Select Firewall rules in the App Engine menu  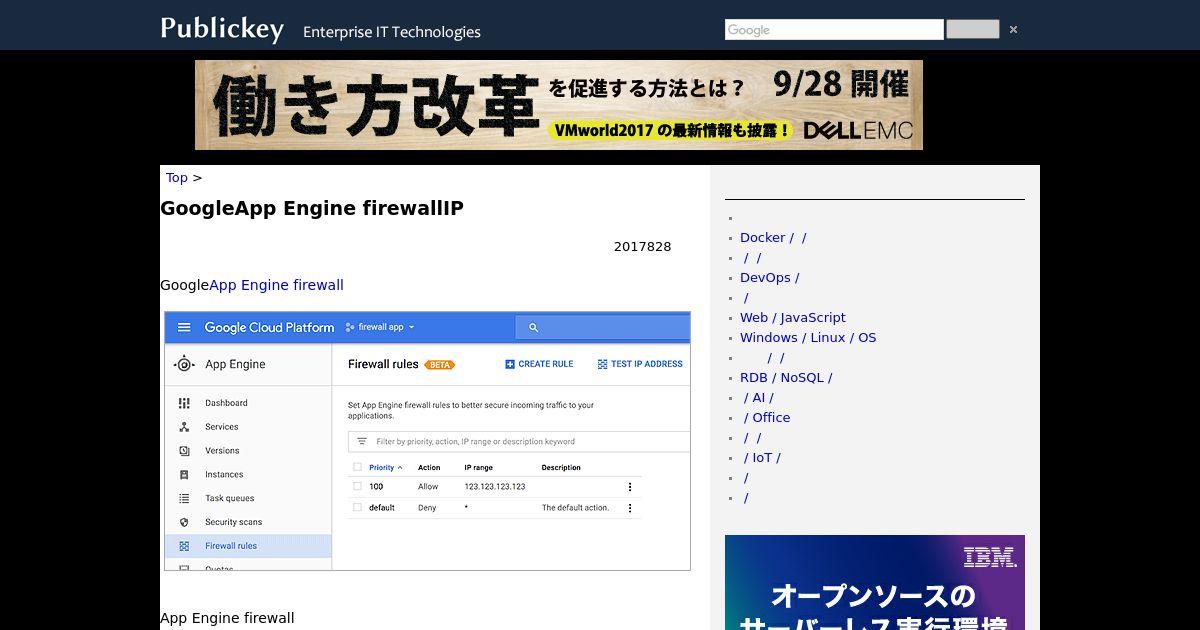(x=231, y=546)
